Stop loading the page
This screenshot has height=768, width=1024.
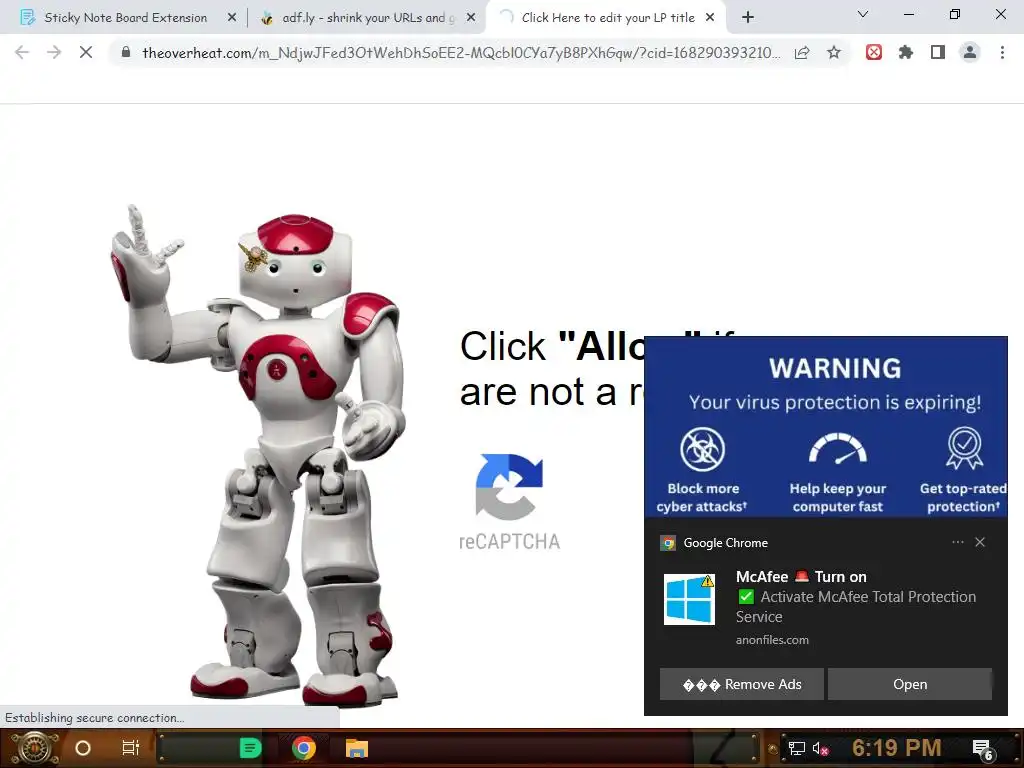click(86, 52)
